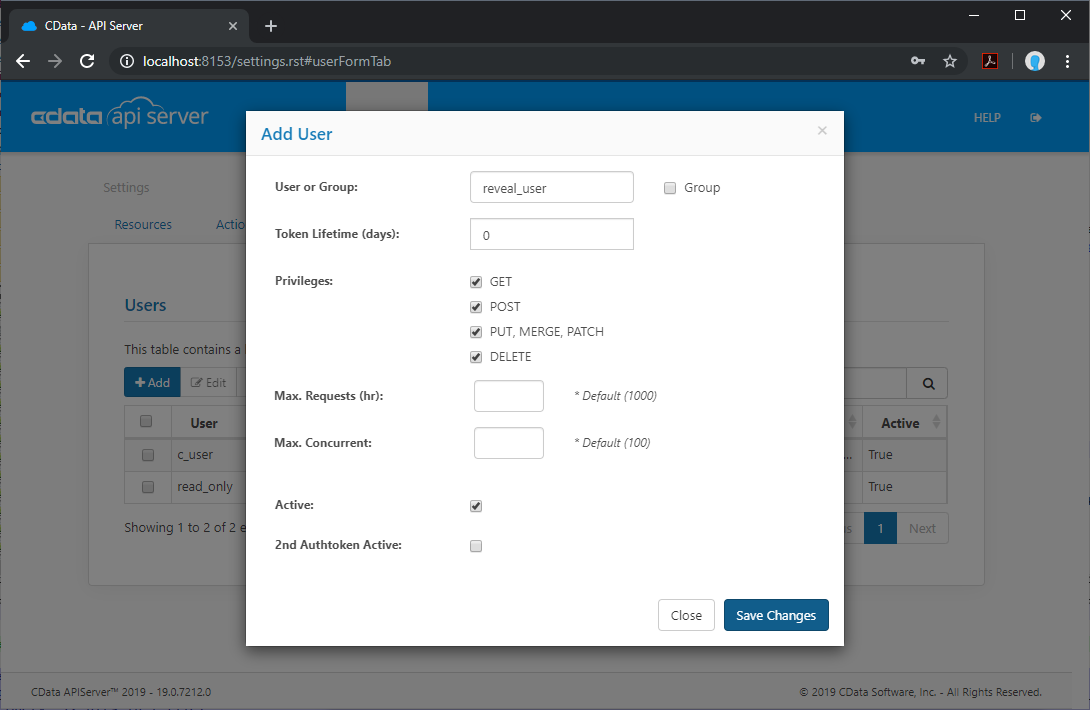Click the logout icon beside HELP
Viewport: 1090px width, 710px height.
click(x=1036, y=118)
